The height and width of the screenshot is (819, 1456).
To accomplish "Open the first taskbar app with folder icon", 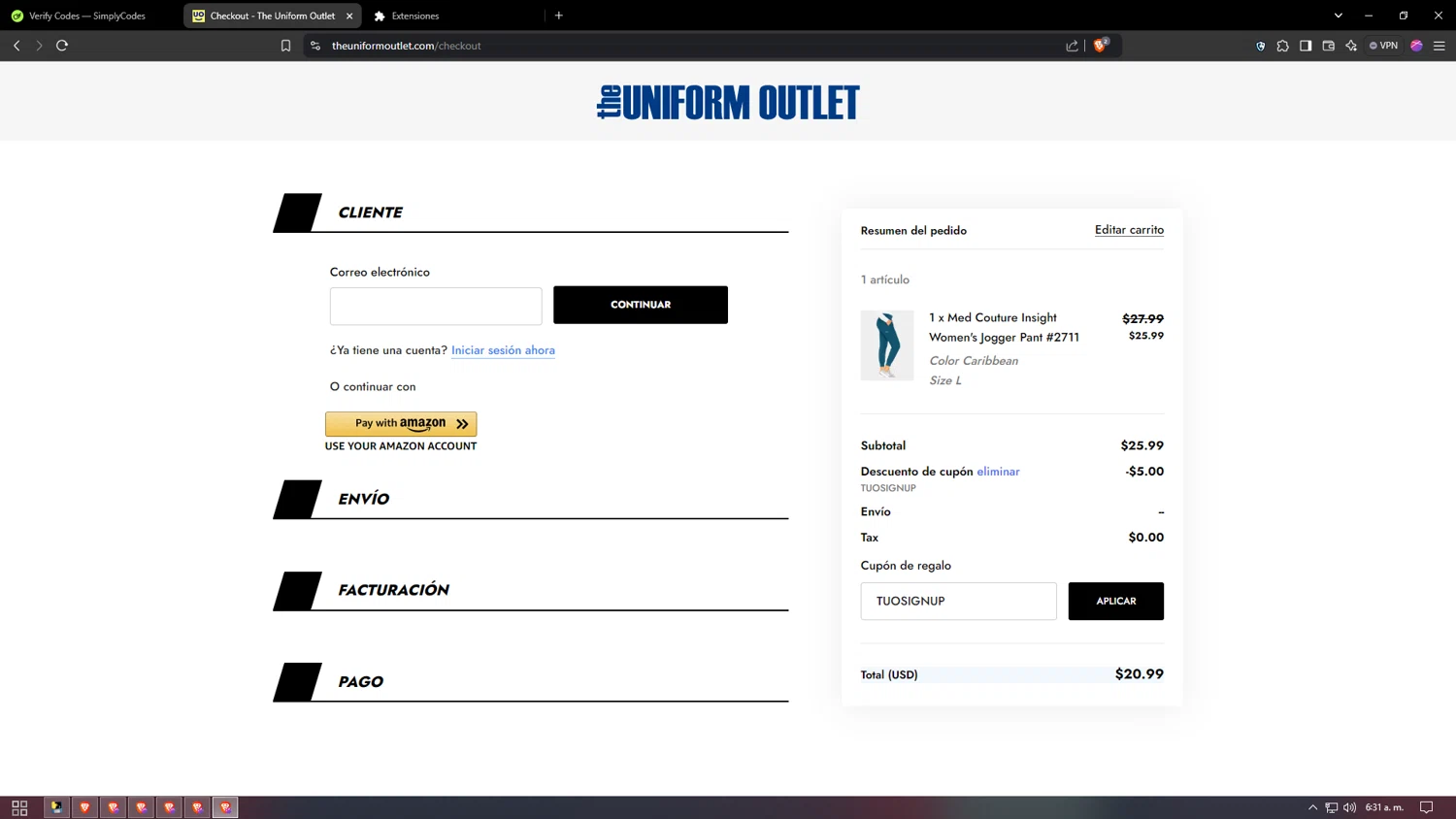I will [57, 807].
